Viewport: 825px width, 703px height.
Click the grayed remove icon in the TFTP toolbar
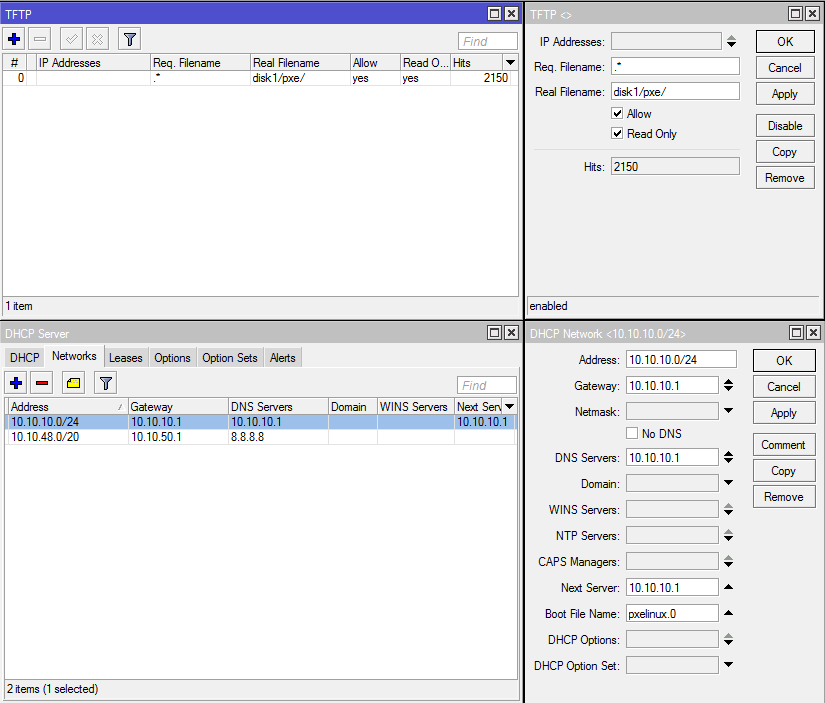tap(40, 39)
